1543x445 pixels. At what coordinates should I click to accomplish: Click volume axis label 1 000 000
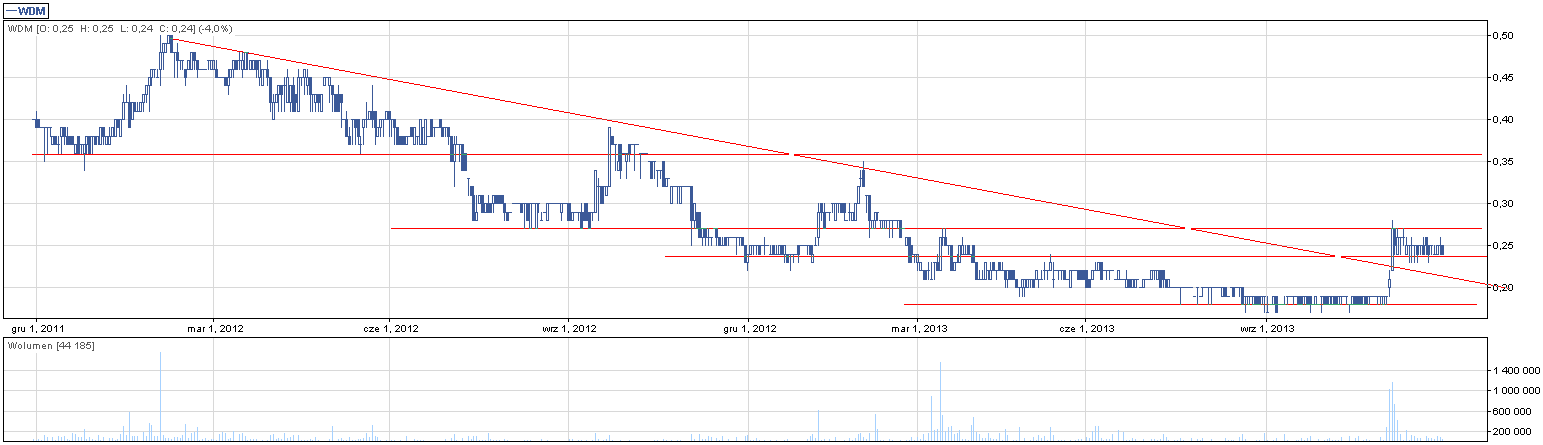pos(1517,390)
